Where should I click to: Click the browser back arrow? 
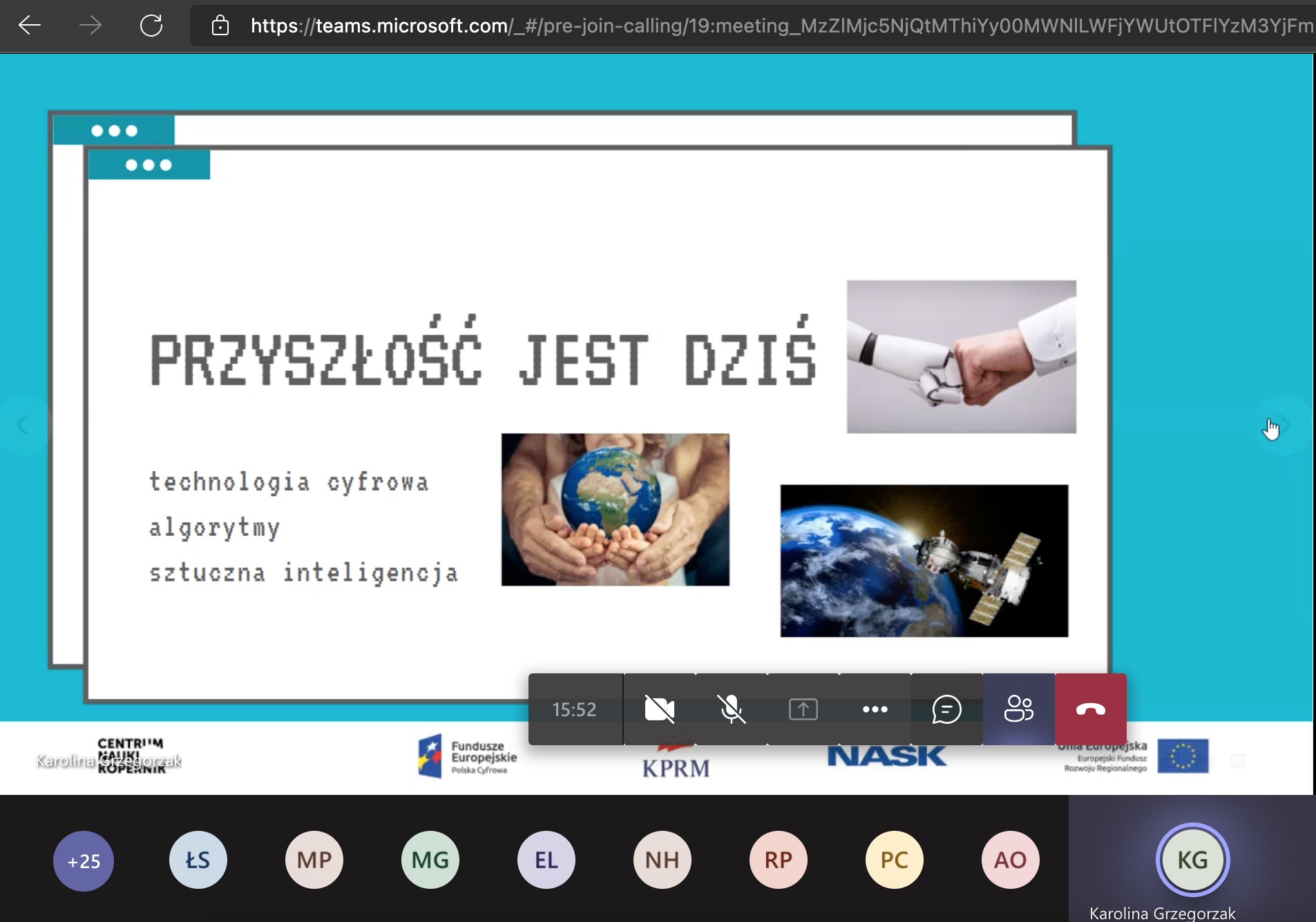[30, 26]
